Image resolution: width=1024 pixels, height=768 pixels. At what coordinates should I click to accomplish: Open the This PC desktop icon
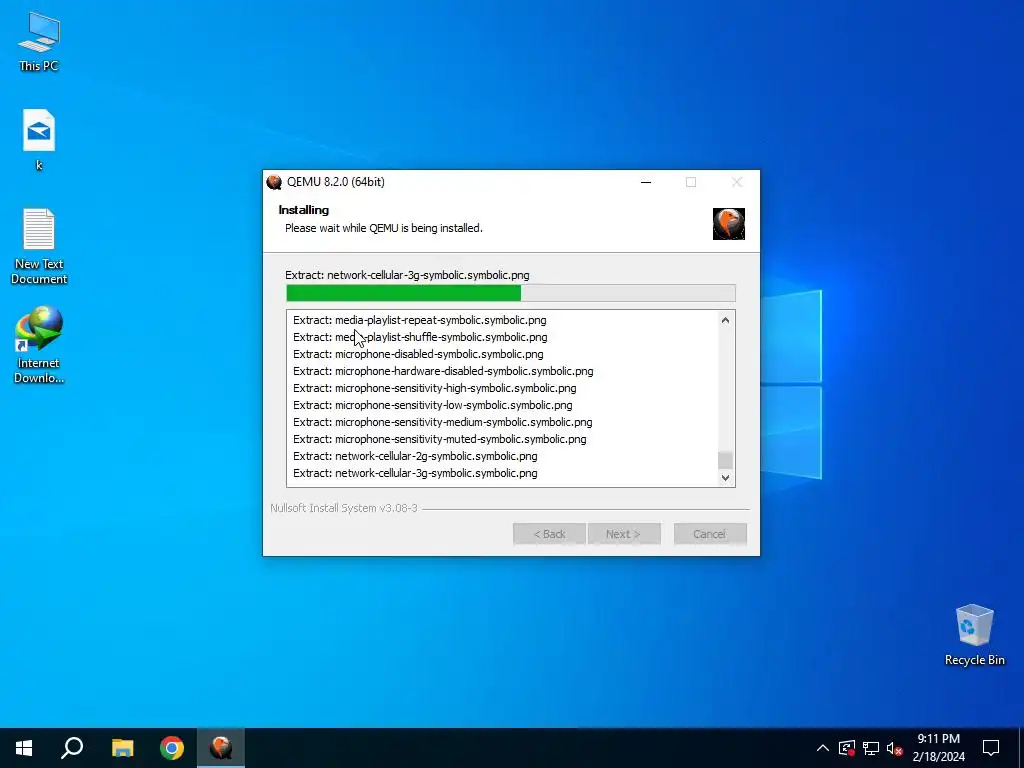[39, 42]
